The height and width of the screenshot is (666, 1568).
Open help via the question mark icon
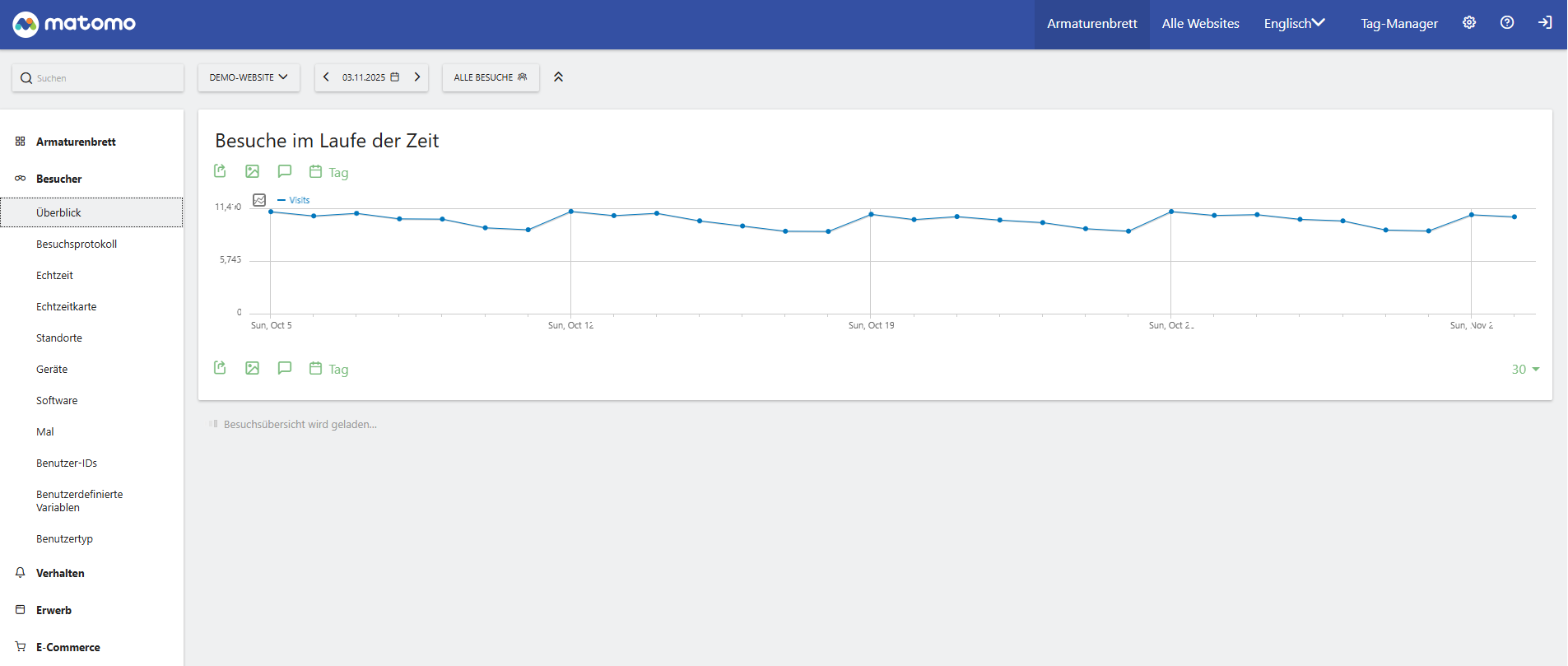tap(1507, 23)
